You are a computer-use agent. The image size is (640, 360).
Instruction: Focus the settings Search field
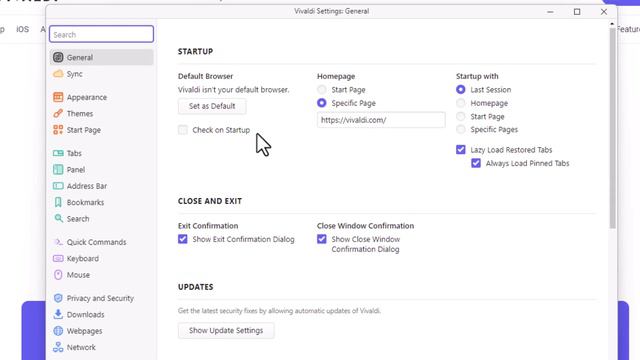pos(102,34)
